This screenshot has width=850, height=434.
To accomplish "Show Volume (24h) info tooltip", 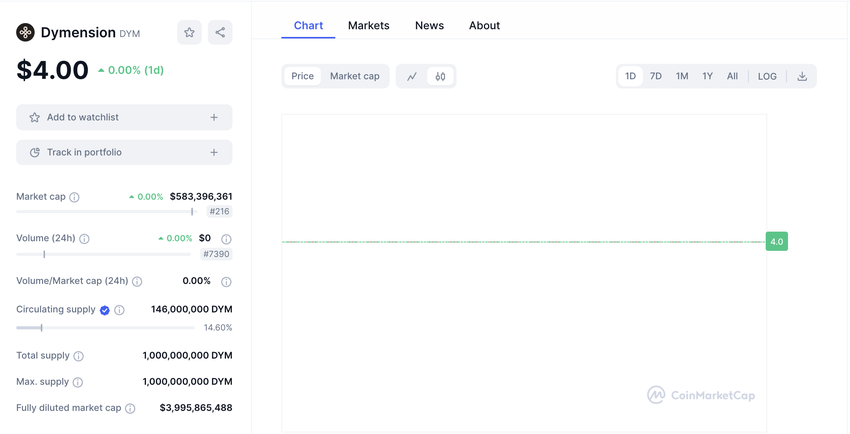I will (x=85, y=239).
